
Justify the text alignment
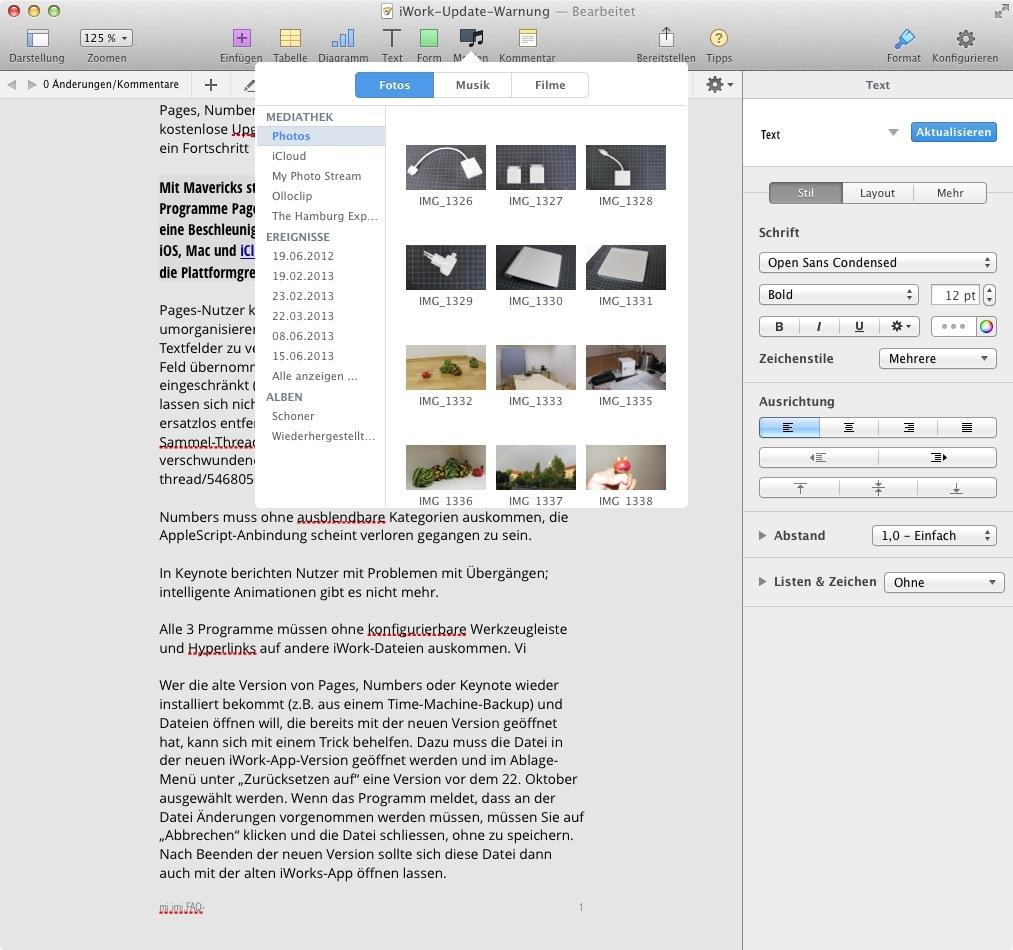point(966,427)
